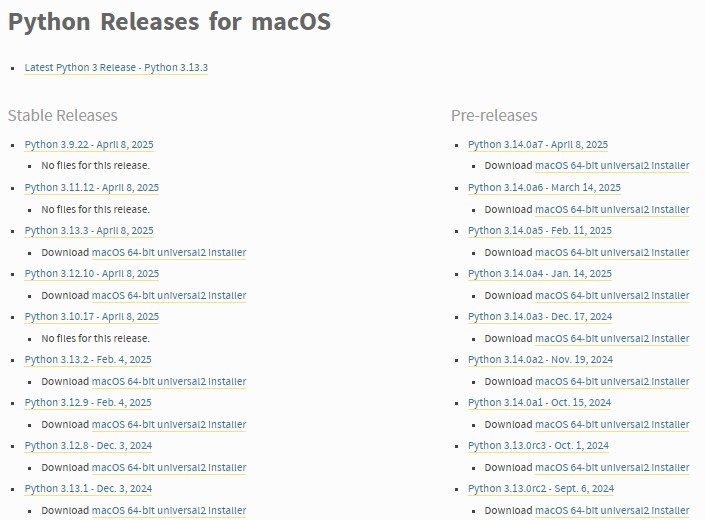Click Python 3.14.0a6 - March 14, 2025 link

[544, 188]
